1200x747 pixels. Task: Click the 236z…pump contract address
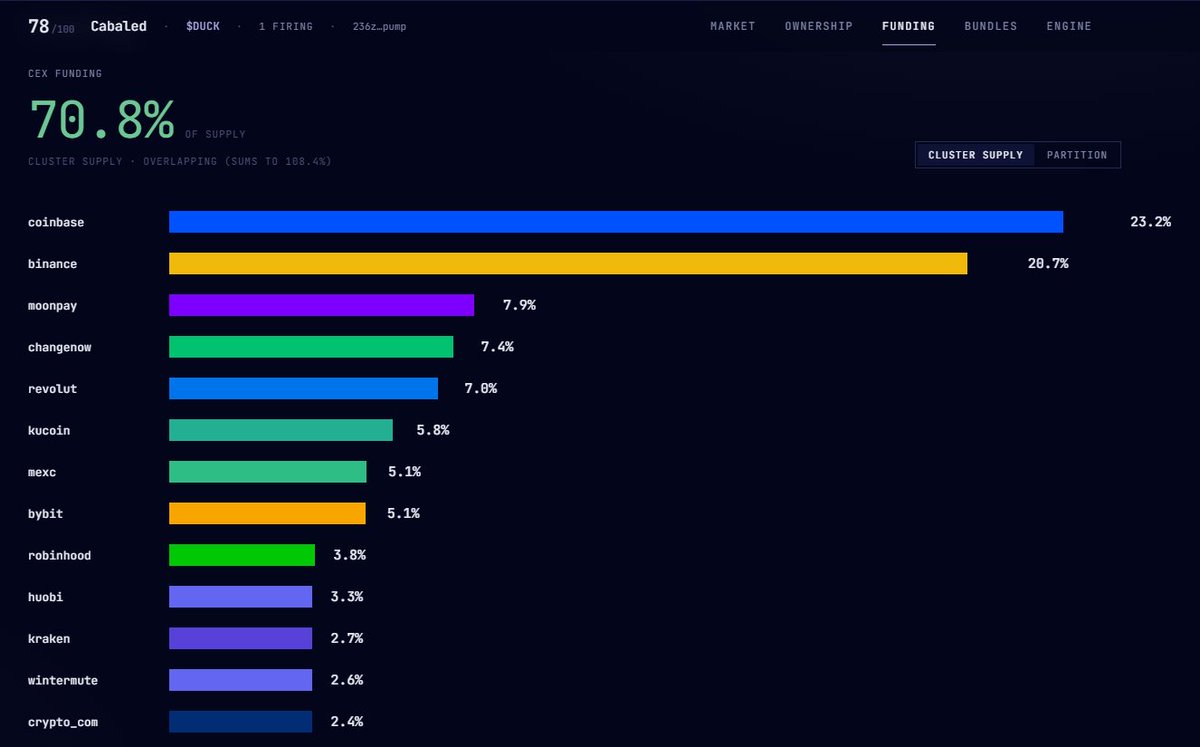coord(380,26)
